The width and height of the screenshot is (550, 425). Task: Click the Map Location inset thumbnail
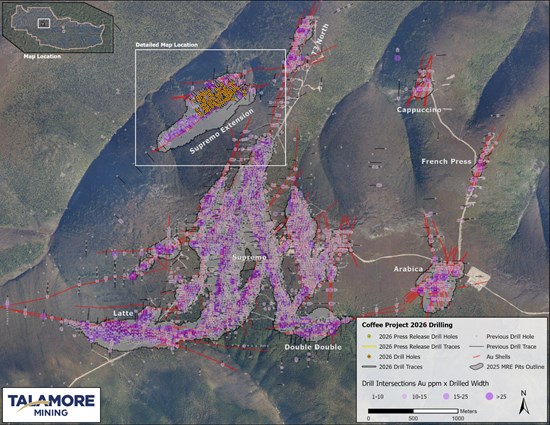[58, 28]
